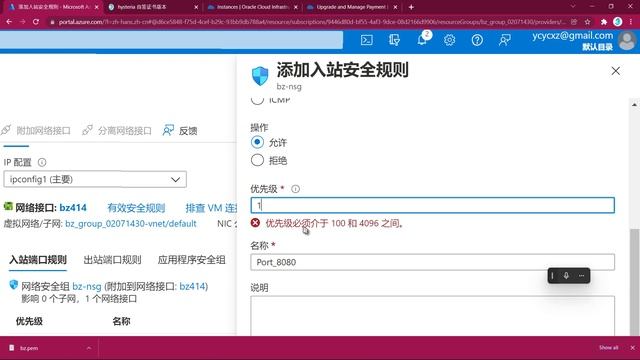Switch to 入站端口规则 tab
The image size is (640, 360).
tap(38, 260)
